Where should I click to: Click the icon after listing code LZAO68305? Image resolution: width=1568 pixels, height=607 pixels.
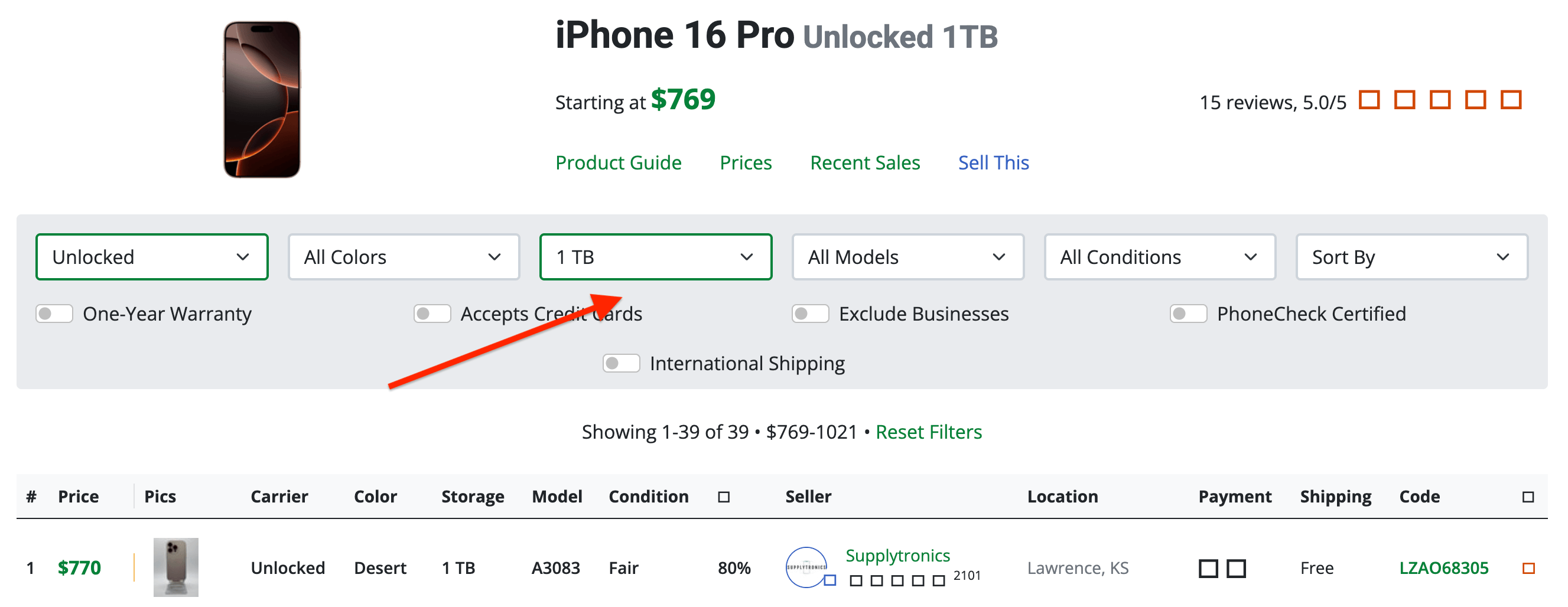(1528, 569)
